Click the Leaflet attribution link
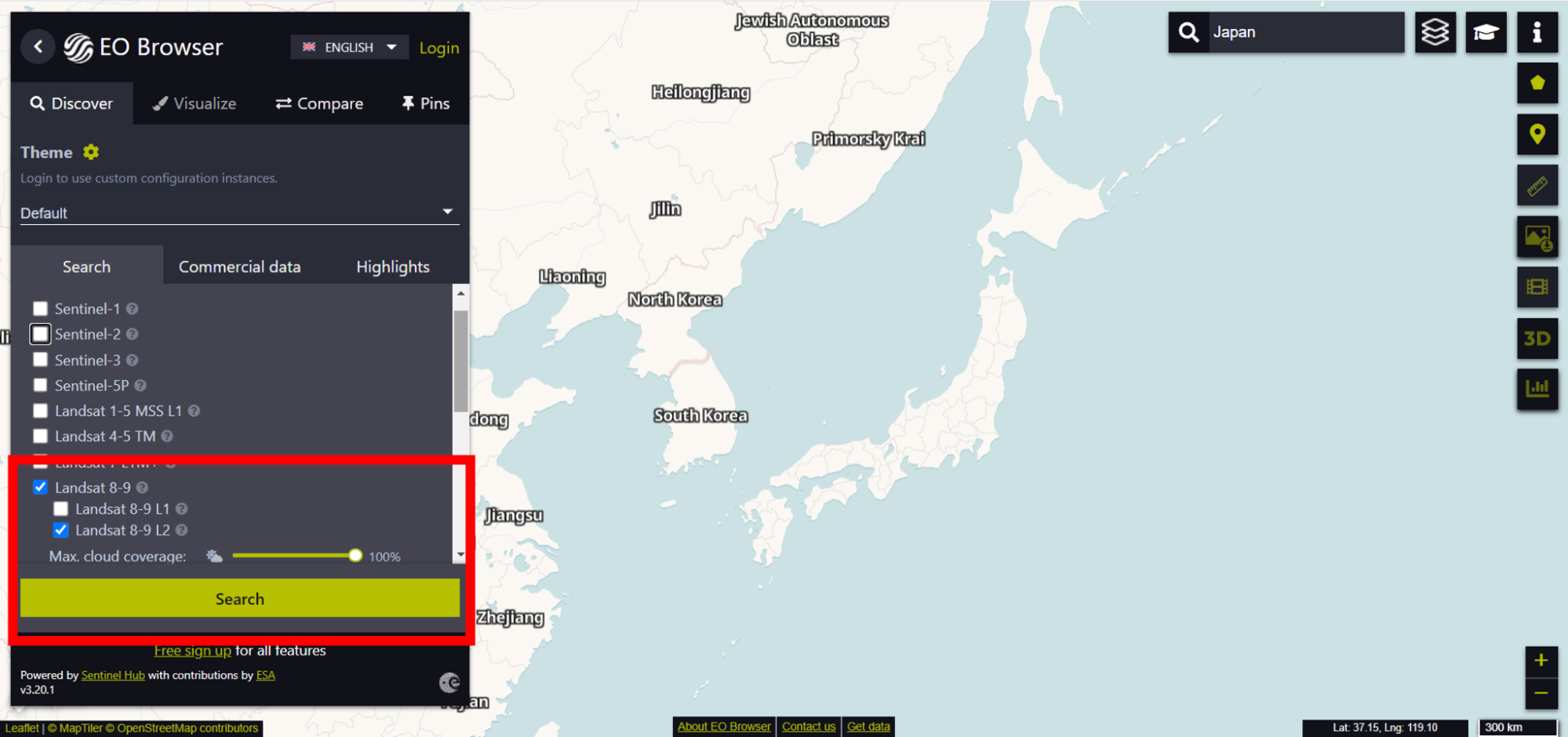Viewport: 1568px width, 737px height. (x=22, y=728)
